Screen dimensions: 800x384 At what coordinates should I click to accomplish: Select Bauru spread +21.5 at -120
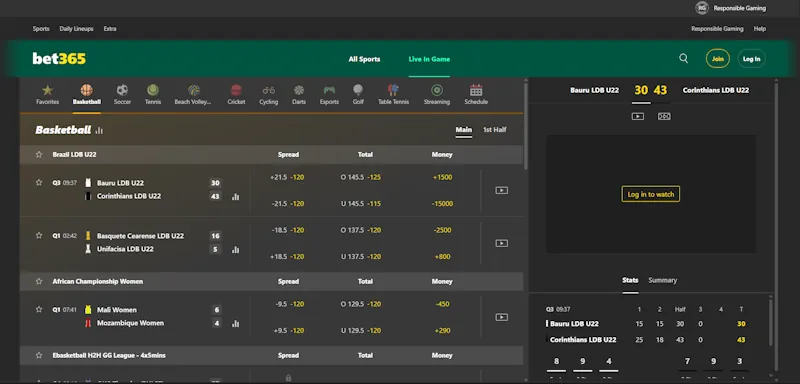pos(287,177)
